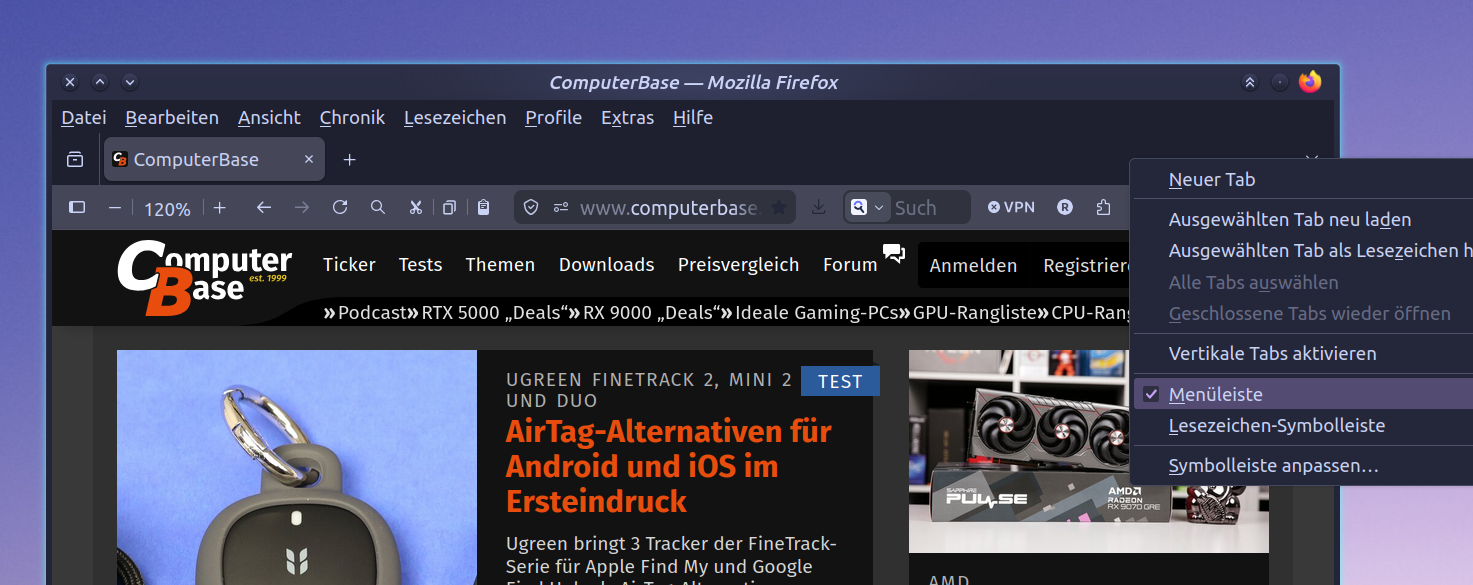Screen dimensions: 1473x585
Task: Open the Chronik menu
Action: tap(352, 118)
